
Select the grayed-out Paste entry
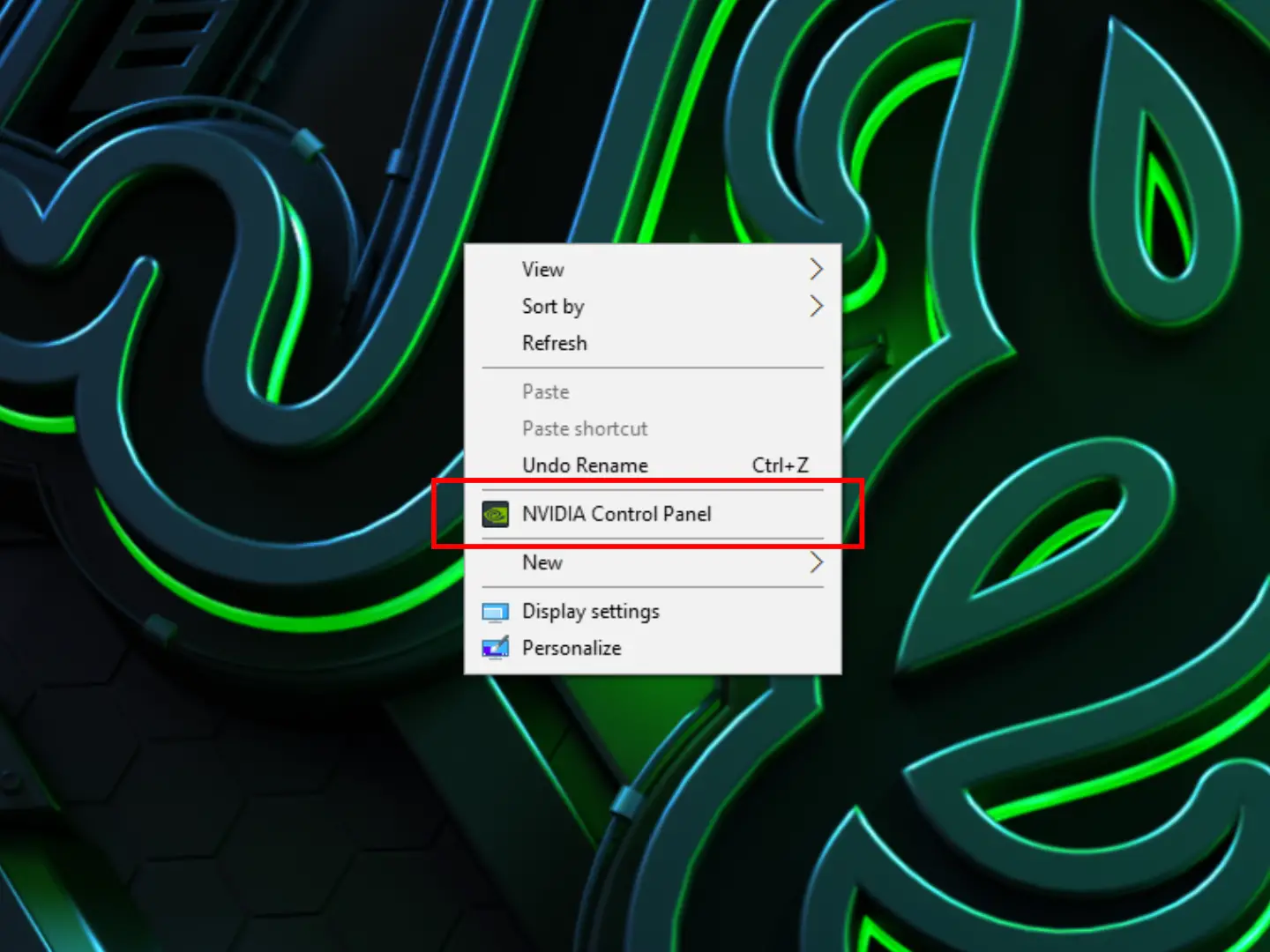pyautogui.click(x=545, y=391)
